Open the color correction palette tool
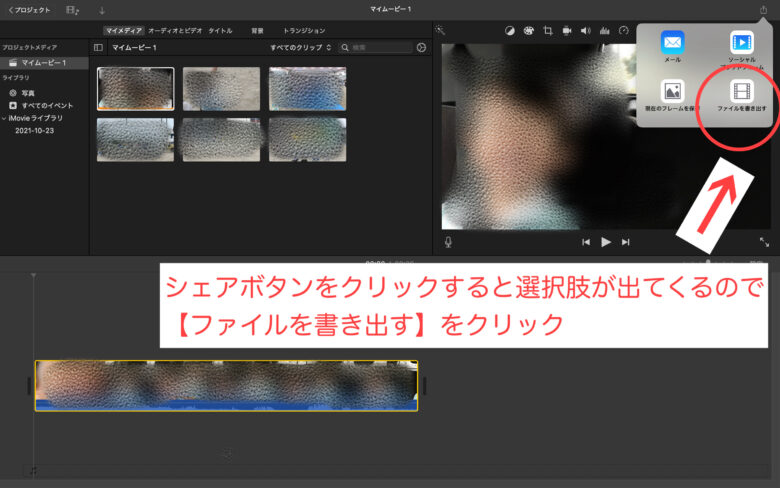 (528, 30)
